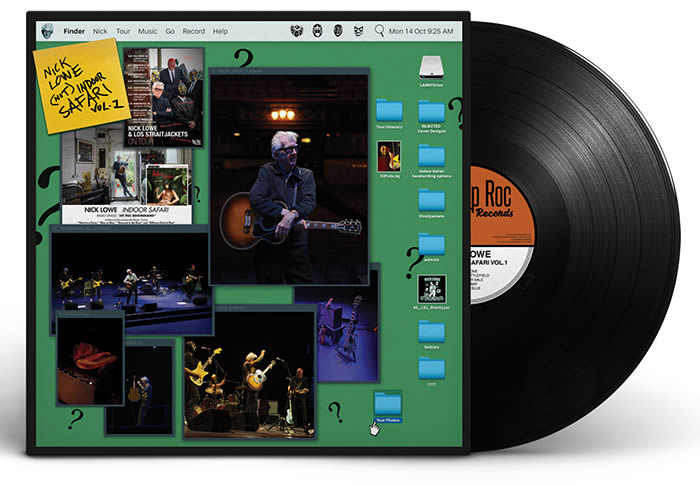Click the second wrestling mask menu bar icon
The image size is (700, 485).
(x=317, y=31)
